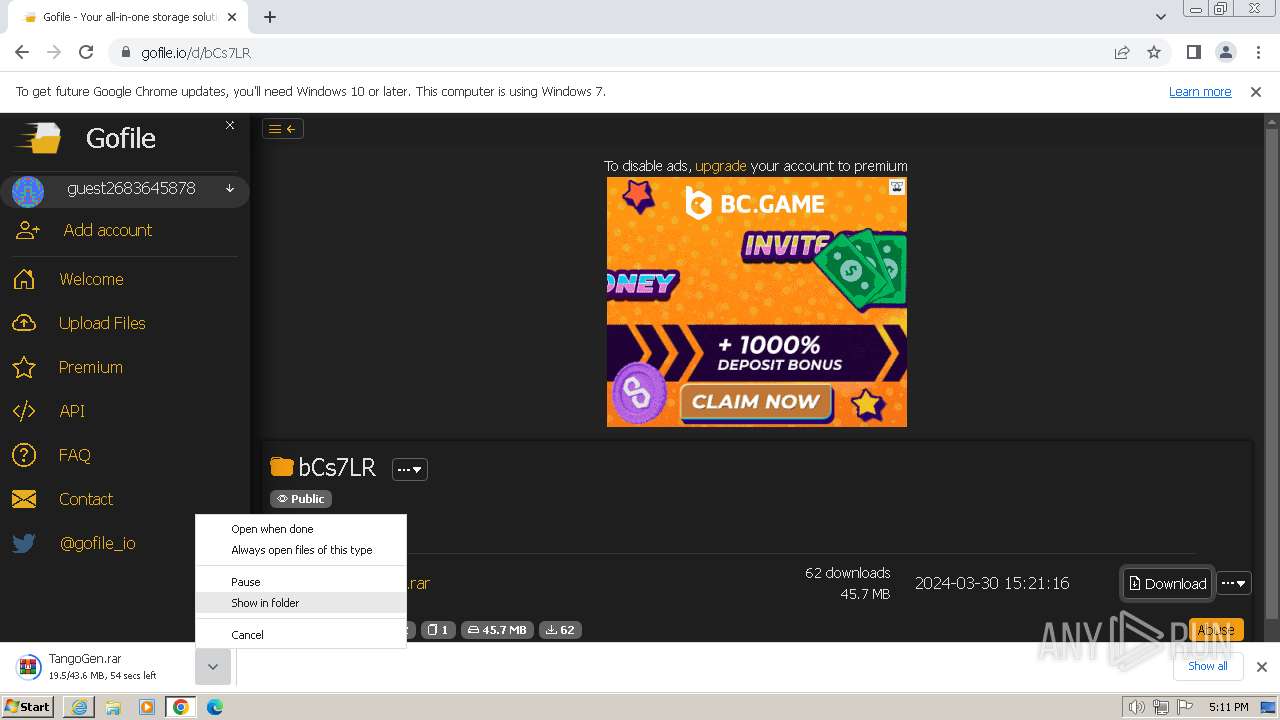Click Show all downloads button

tap(1208, 666)
